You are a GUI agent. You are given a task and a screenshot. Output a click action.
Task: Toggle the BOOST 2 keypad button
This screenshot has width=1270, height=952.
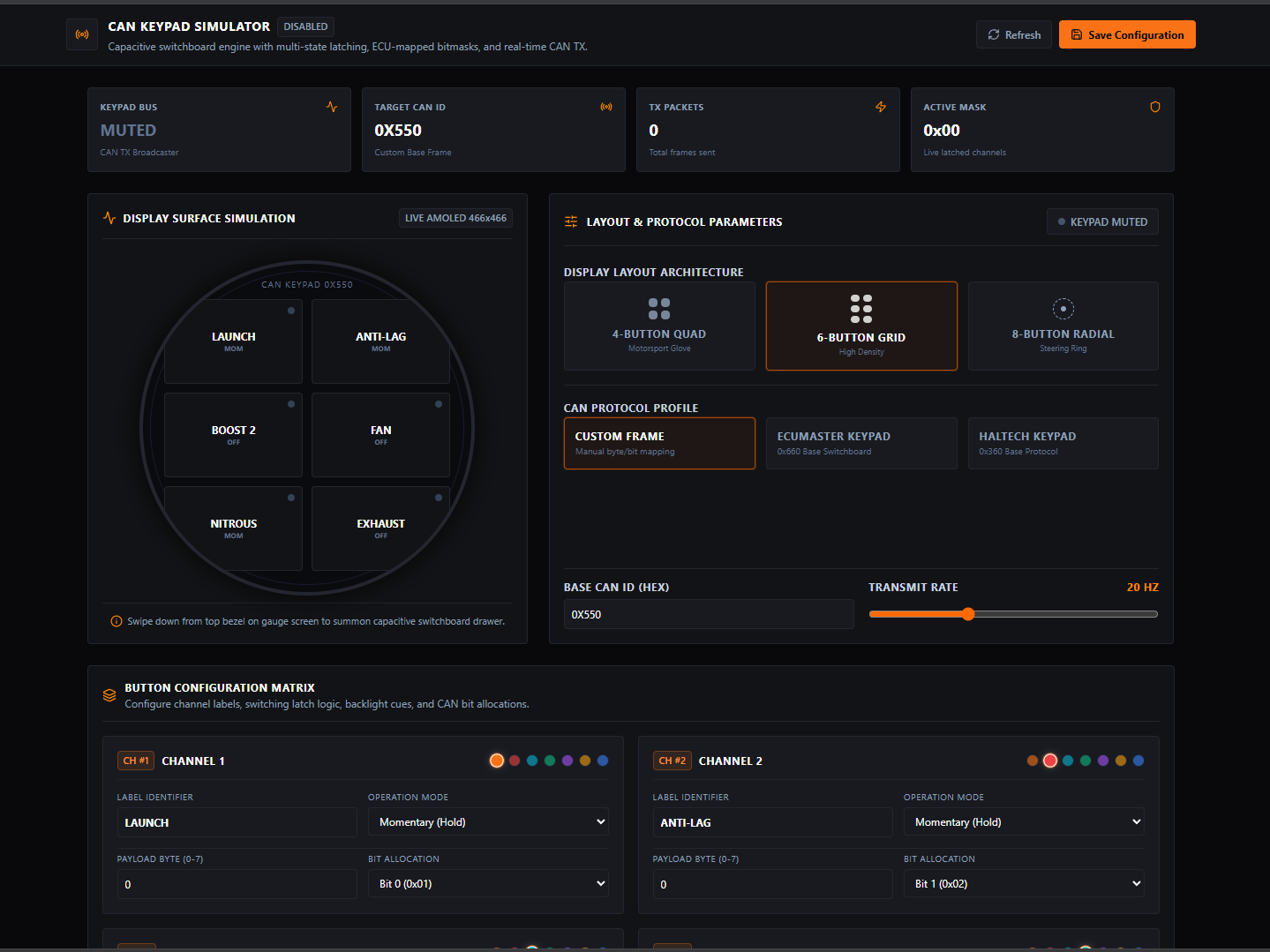(x=233, y=435)
